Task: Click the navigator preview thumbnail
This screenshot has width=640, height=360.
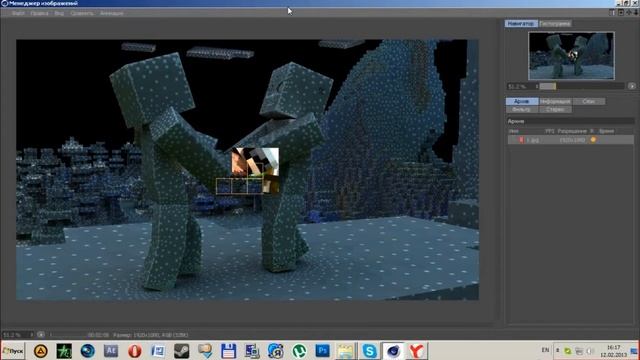Action: (x=571, y=56)
